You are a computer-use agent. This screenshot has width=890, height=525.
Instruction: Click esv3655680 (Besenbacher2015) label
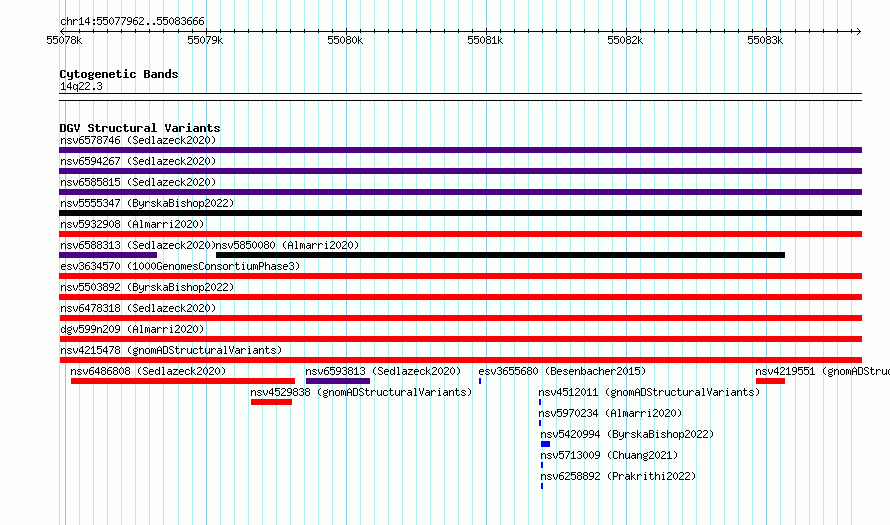(x=562, y=371)
